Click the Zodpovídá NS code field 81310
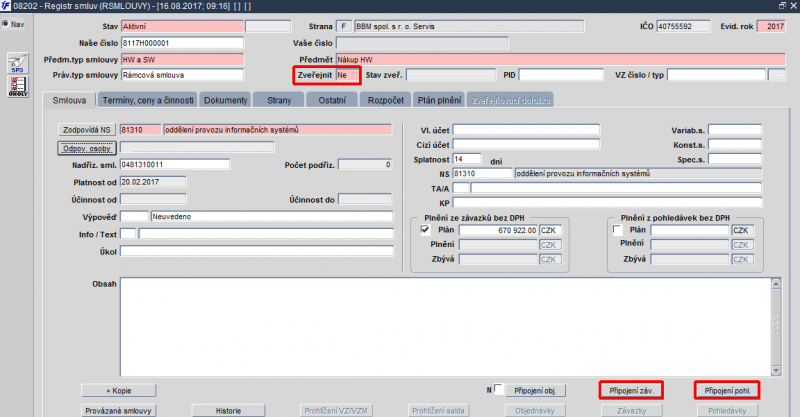 (x=140, y=130)
